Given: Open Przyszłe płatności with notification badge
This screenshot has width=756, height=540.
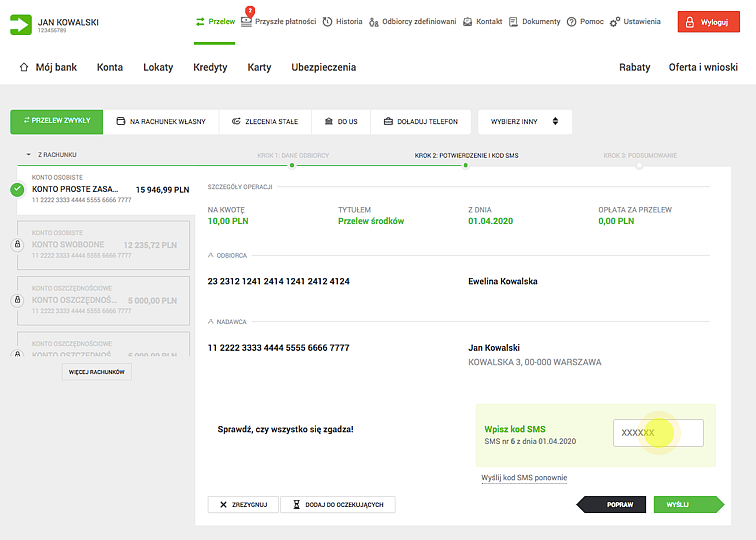Looking at the screenshot, I should tap(278, 21).
